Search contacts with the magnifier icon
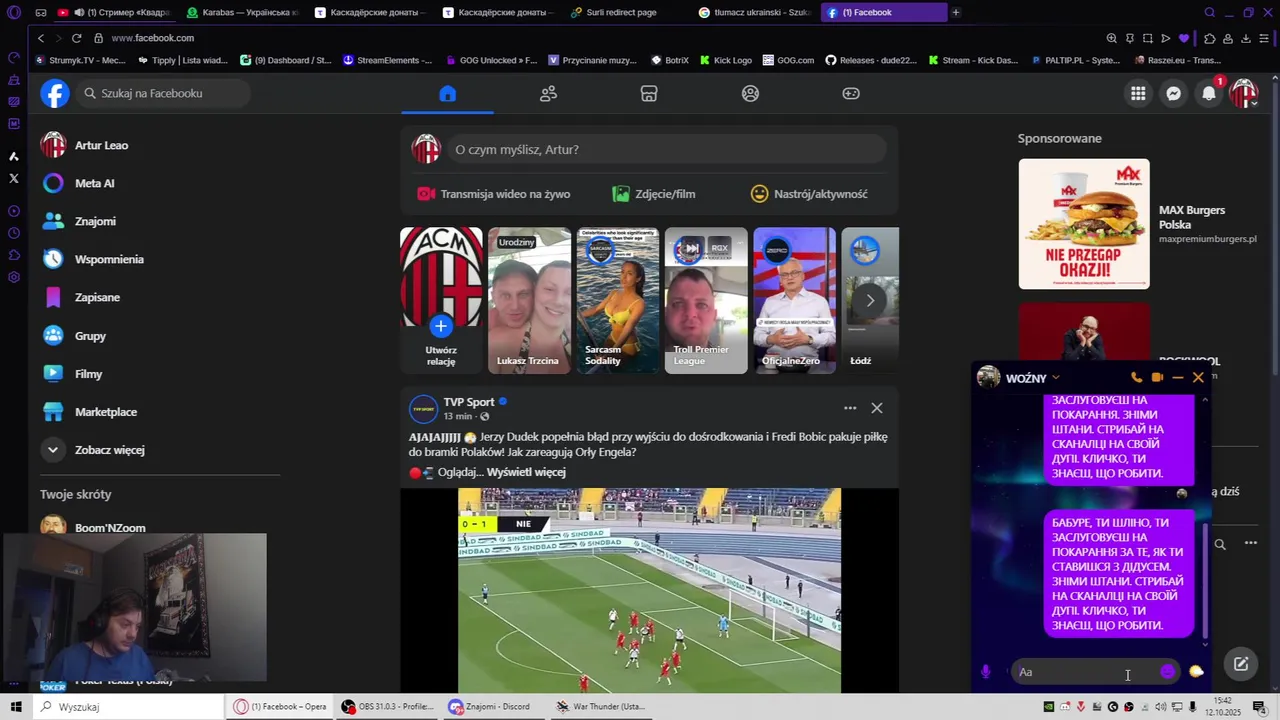 coord(1220,544)
